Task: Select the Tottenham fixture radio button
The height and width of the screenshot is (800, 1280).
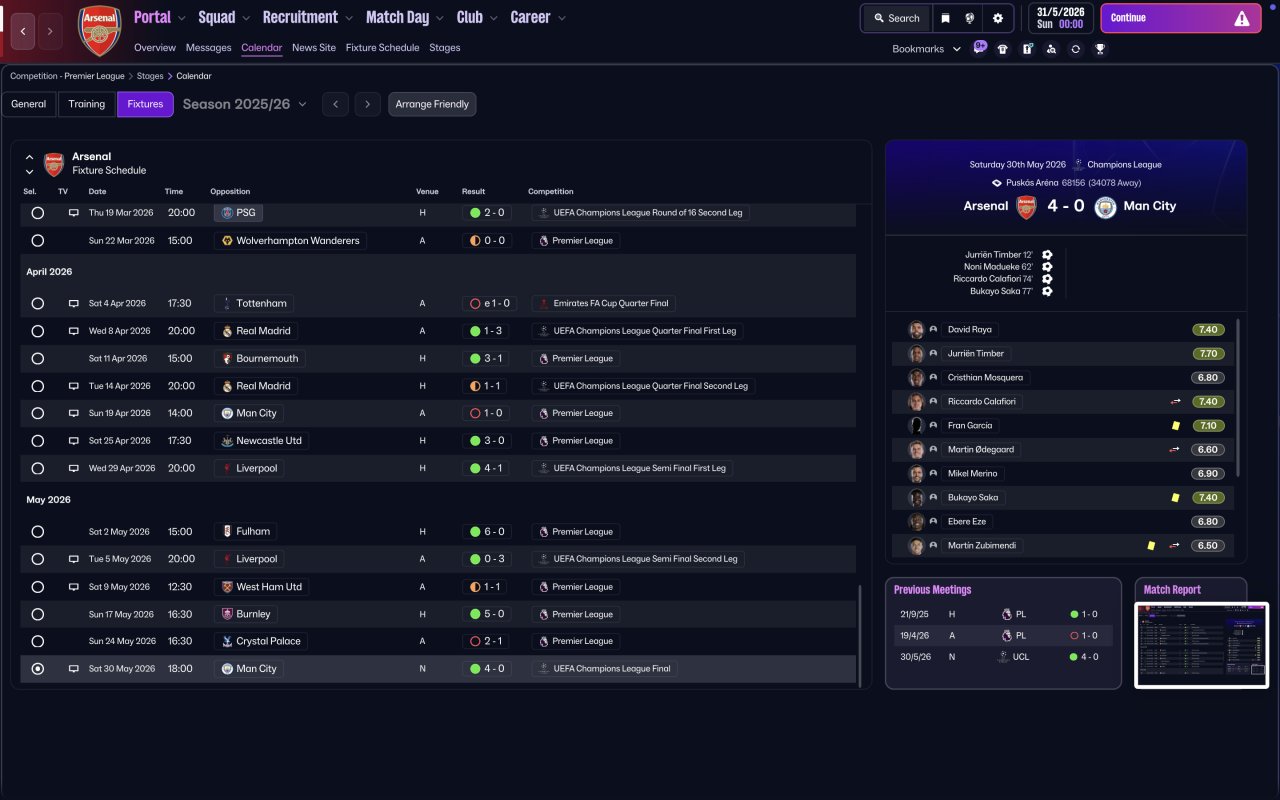Action: point(38,303)
